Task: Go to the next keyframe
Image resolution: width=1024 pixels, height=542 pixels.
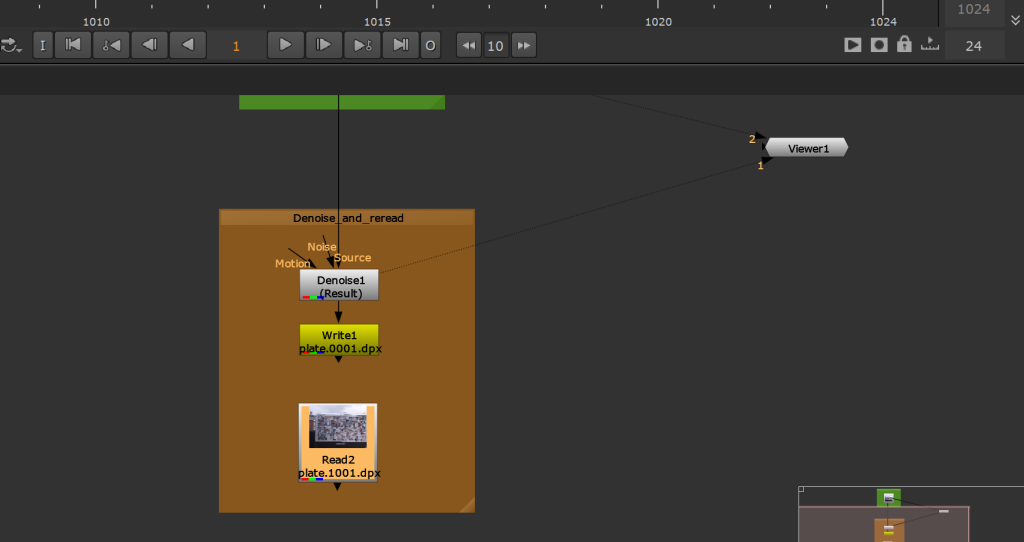Action: (361, 45)
